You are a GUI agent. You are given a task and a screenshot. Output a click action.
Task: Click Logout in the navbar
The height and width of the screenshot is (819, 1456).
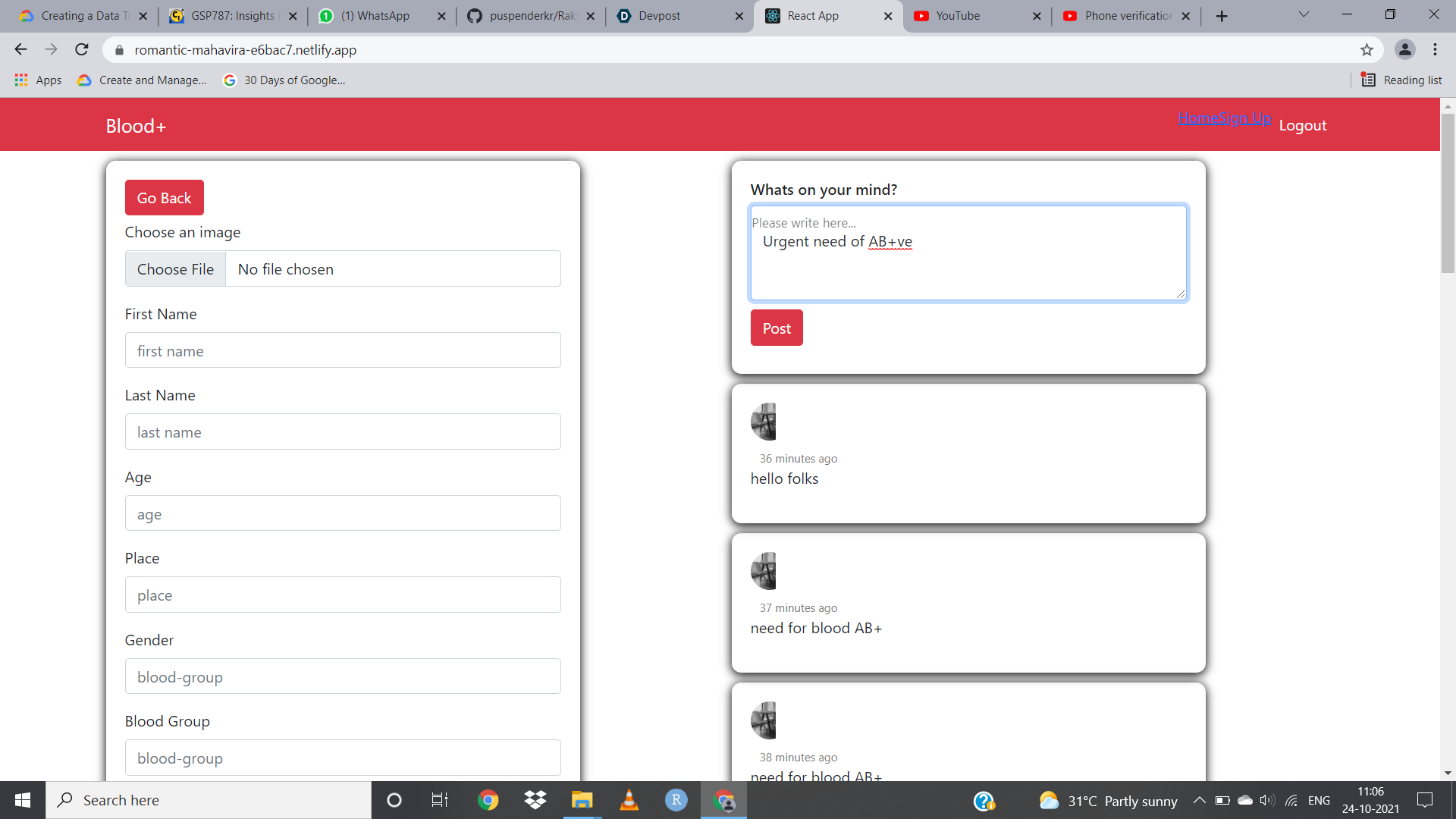[x=1302, y=126]
